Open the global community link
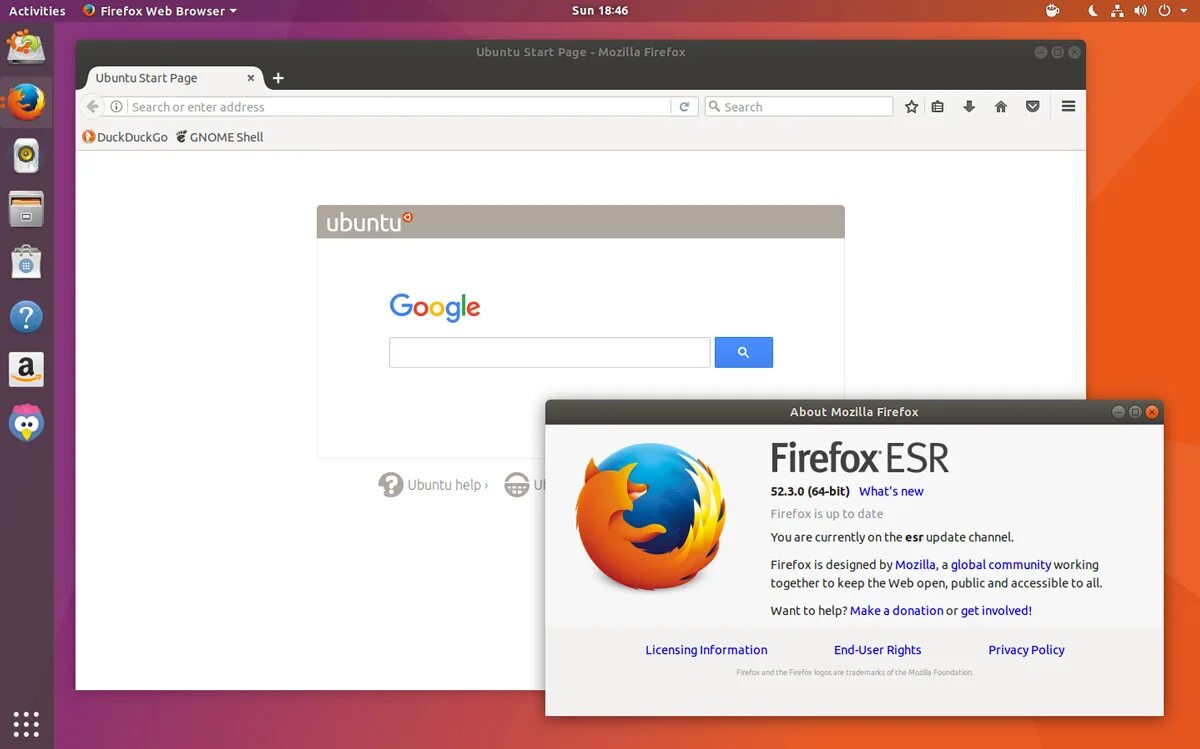 pos(1001,565)
